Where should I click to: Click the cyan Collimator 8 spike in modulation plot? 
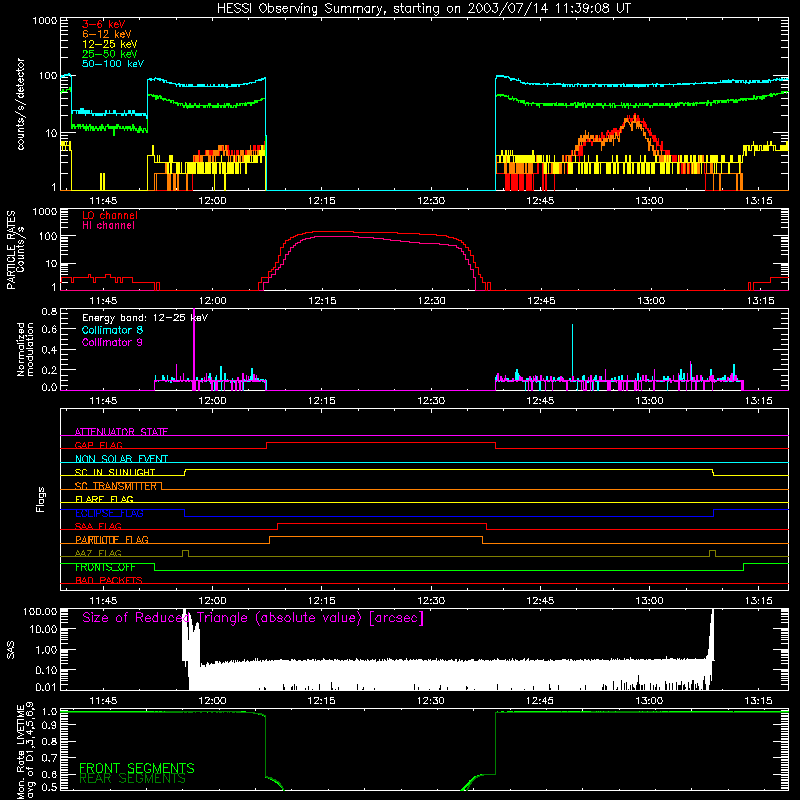point(572,352)
